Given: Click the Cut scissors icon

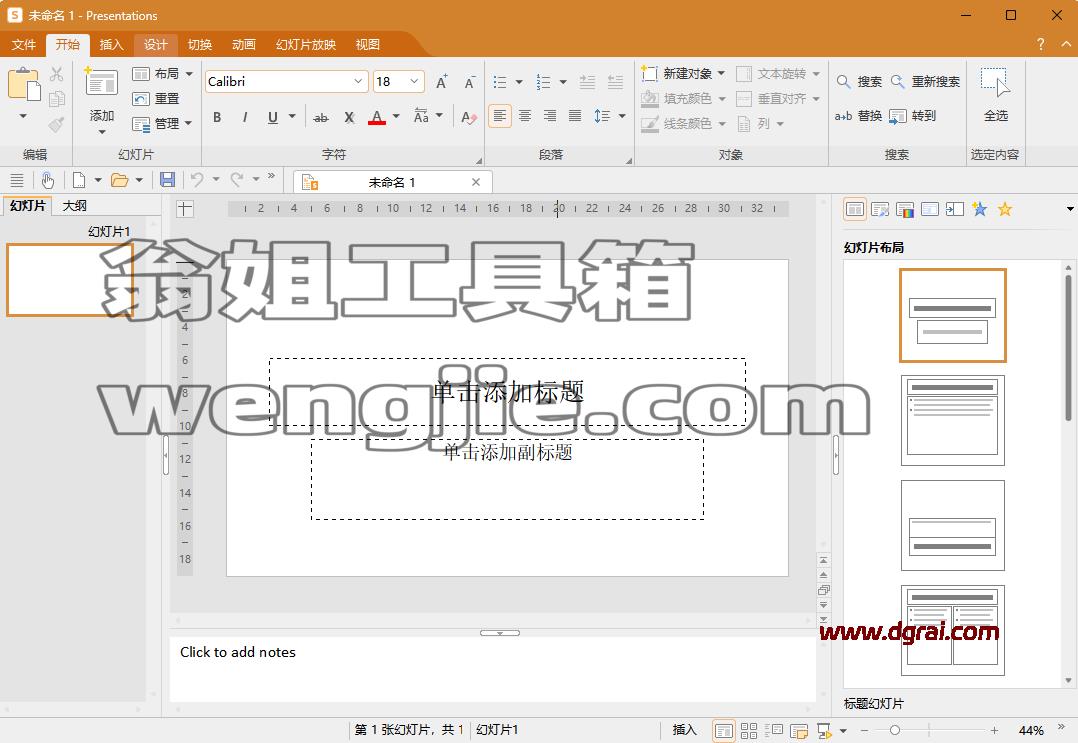Looking at the screenshot, I should (56, 74).
